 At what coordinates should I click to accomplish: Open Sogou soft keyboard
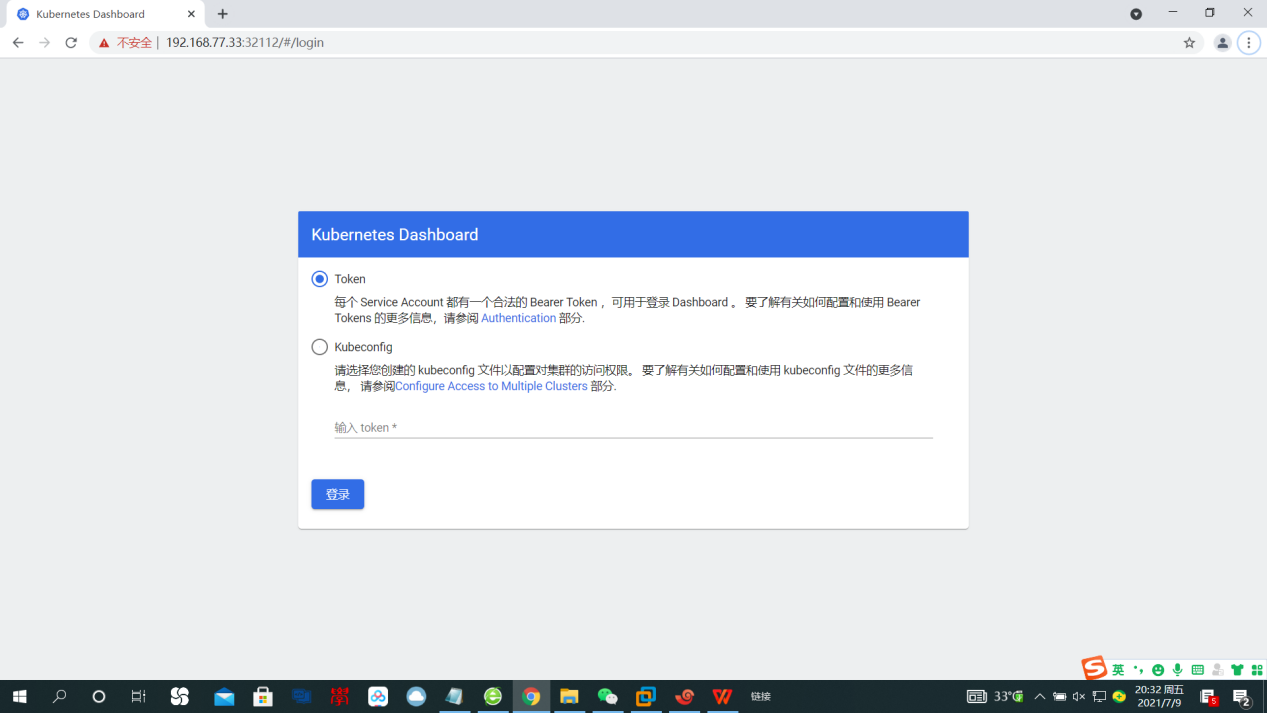click(x=1198, y=670)
